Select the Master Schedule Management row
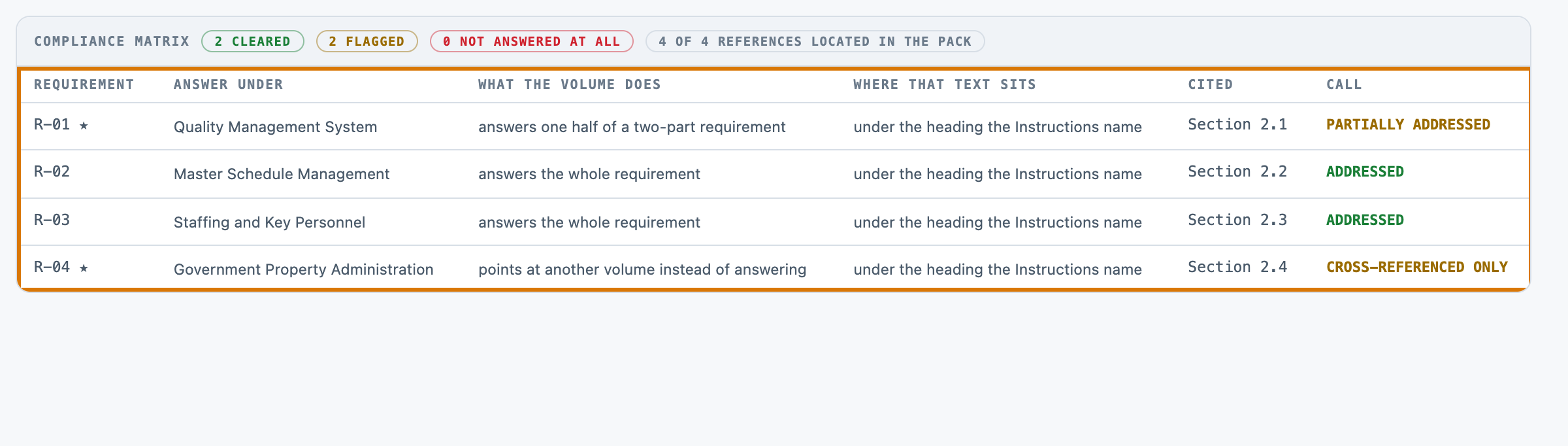This screenshot has width=1568, height=446. (775, 174)
